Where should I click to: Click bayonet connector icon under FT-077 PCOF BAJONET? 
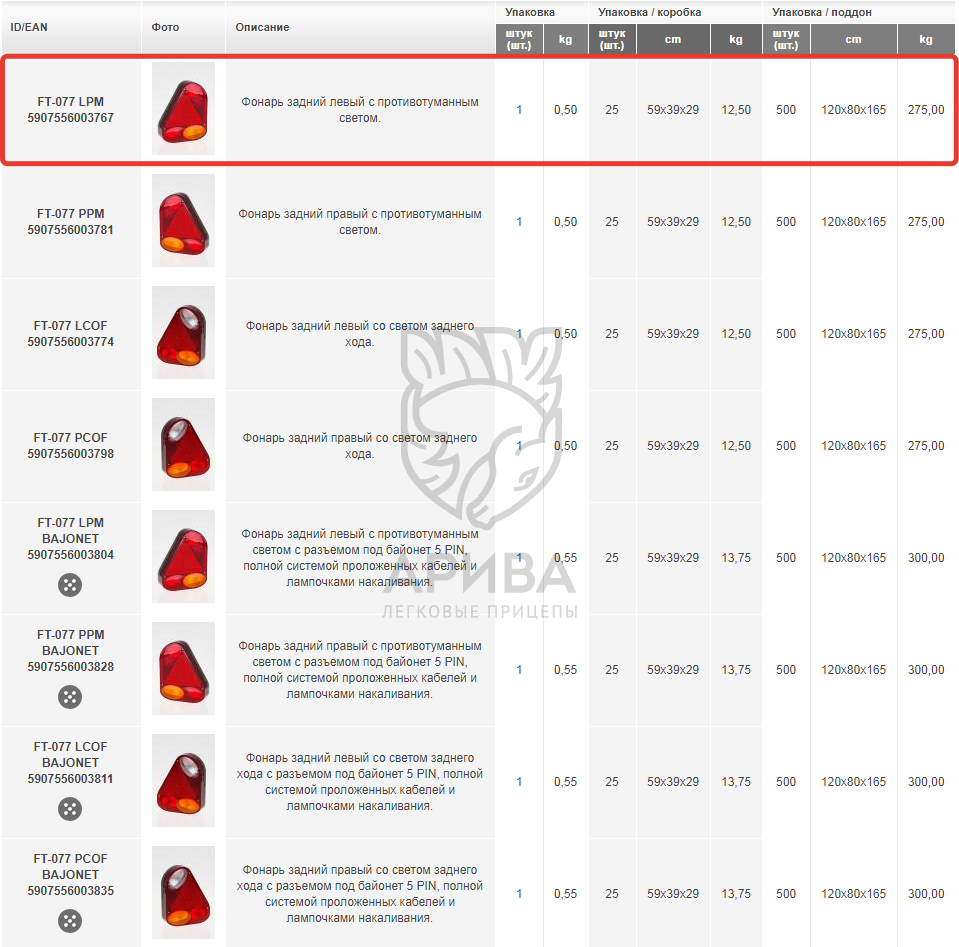(70, 921)
